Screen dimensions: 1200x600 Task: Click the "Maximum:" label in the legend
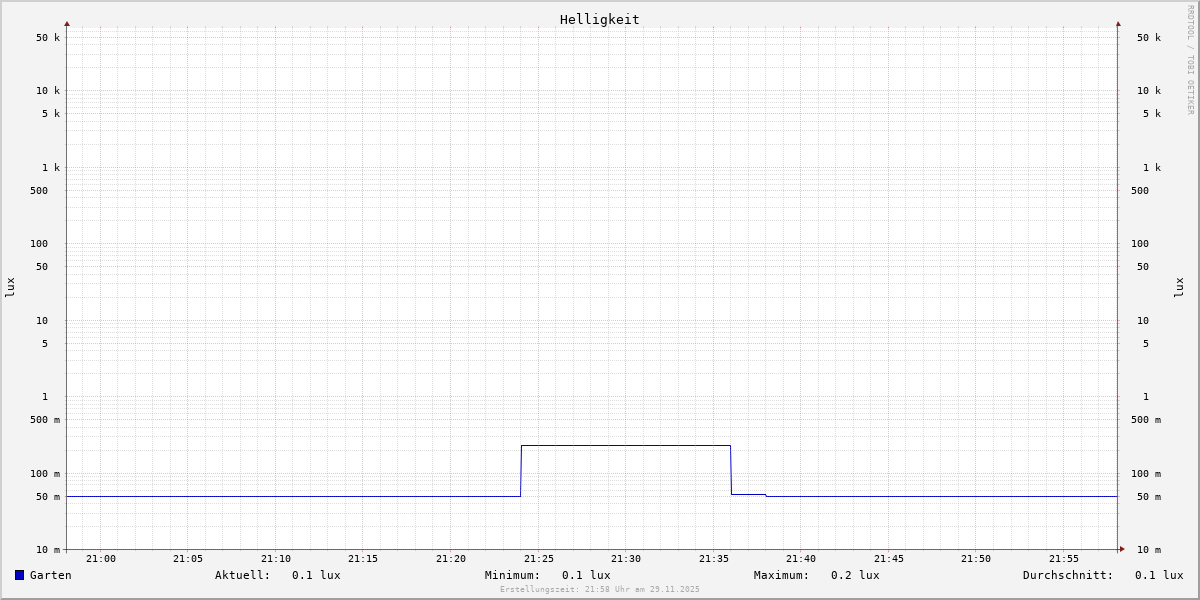pos(782,575)
